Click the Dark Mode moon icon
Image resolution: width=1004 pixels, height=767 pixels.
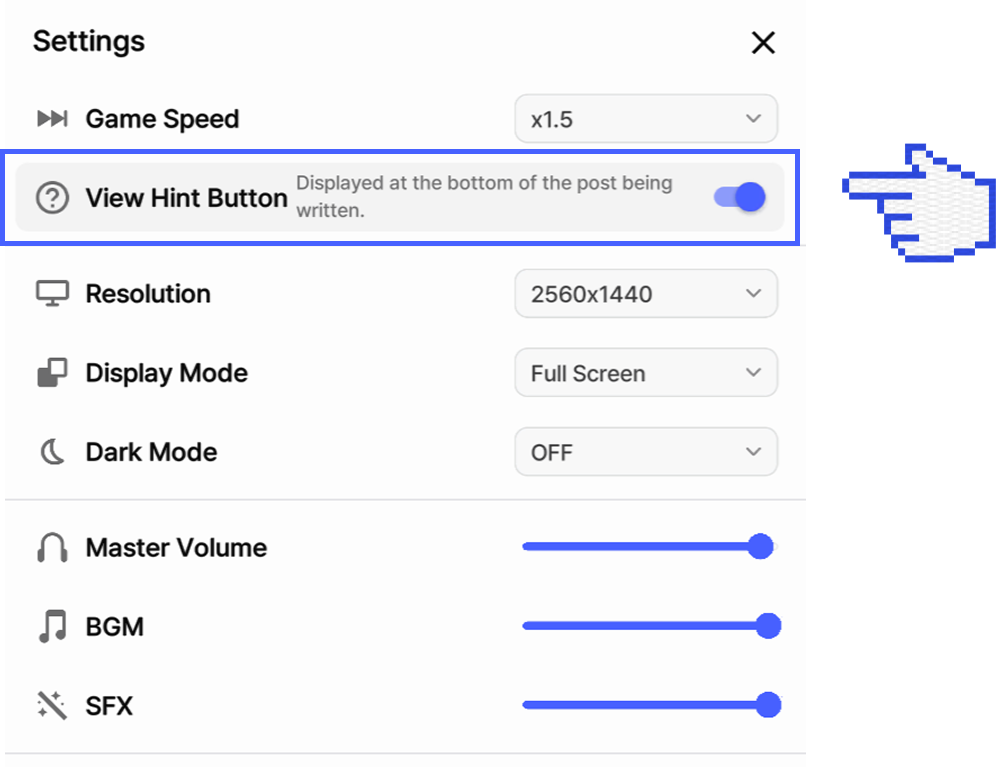[x=53, y=452]
